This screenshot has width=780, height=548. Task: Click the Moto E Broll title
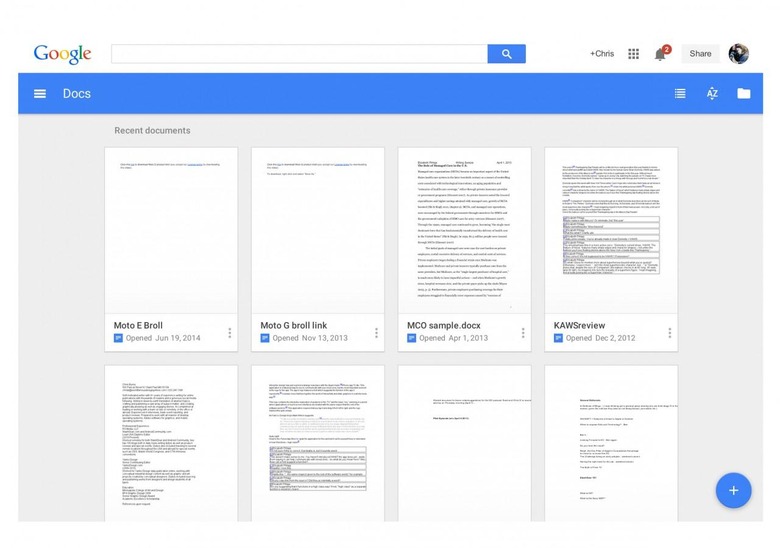pos(138,325)
